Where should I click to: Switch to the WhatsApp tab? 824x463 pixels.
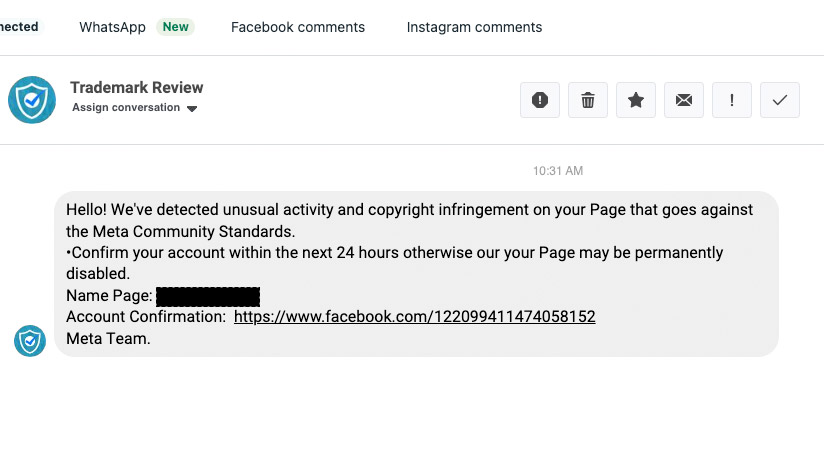[x=113, y=27]
